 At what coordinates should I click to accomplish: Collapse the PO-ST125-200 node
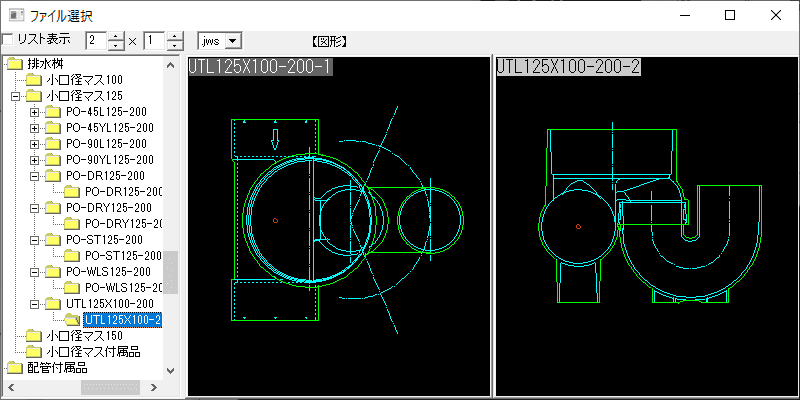click(34, 240)
